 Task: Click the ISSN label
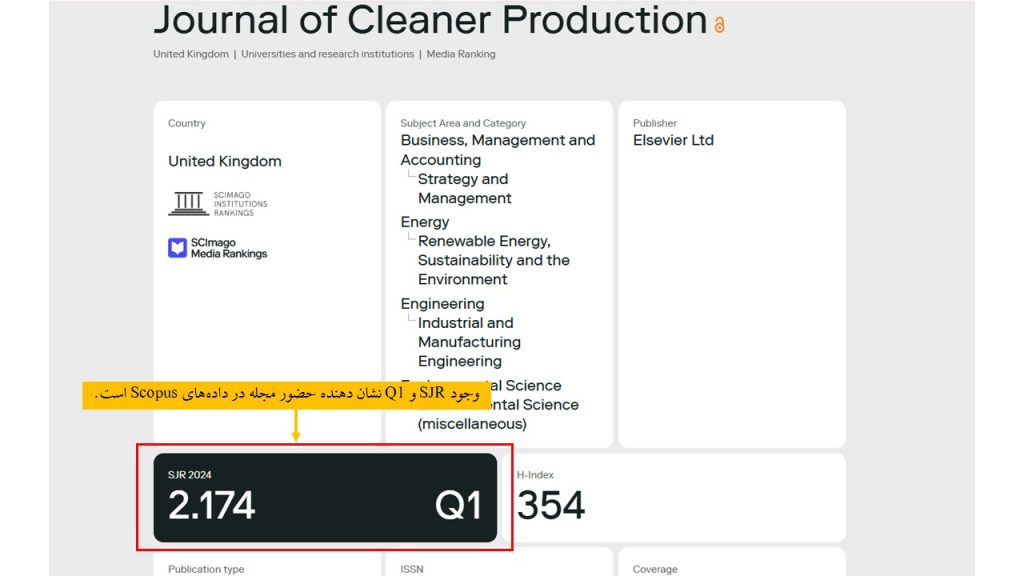411,569
